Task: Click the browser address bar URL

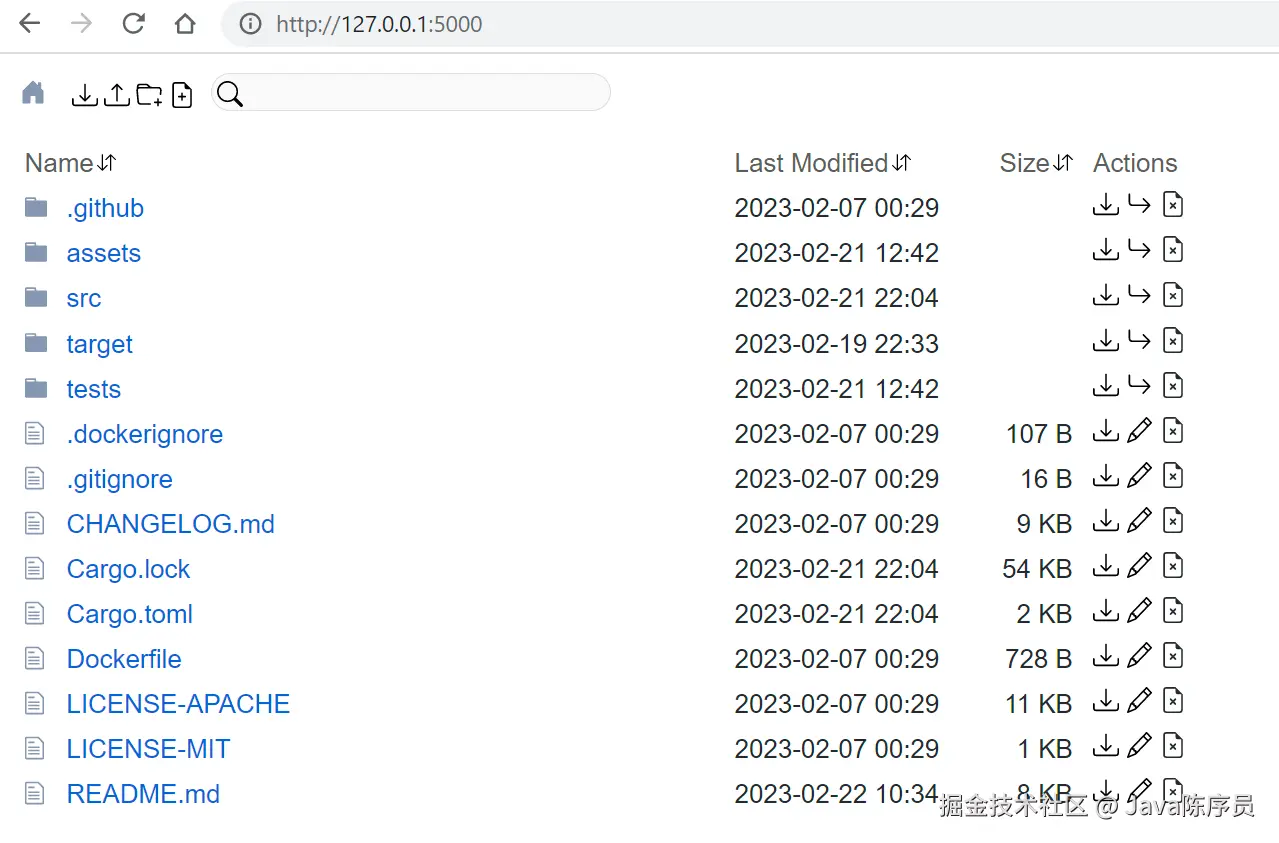Action: point(379,24)
